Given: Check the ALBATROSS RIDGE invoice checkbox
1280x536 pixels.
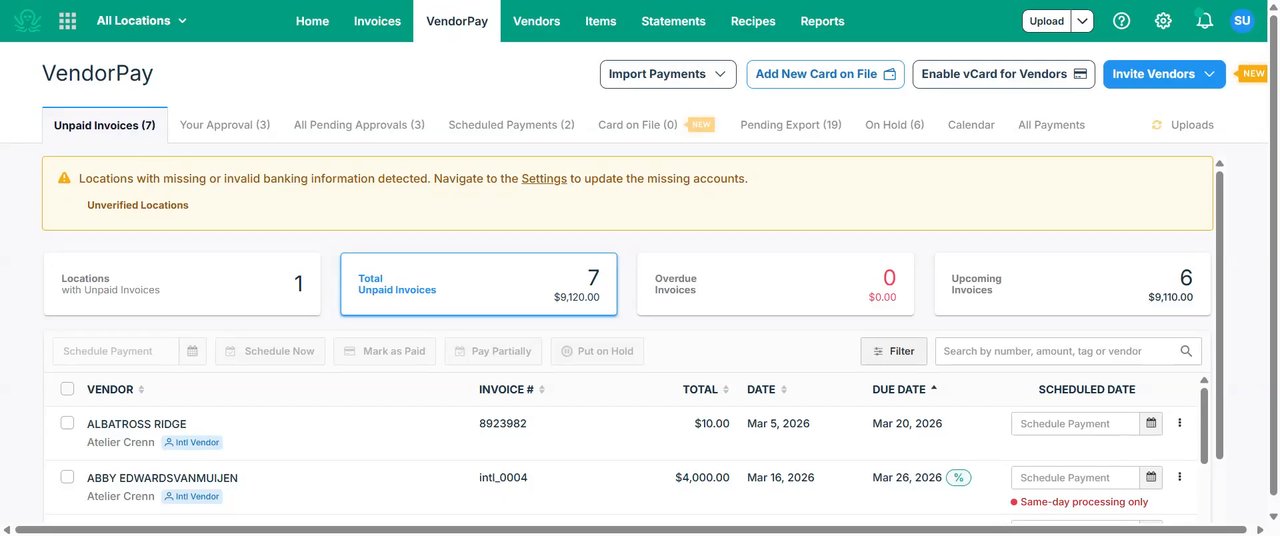Looking at the screenshot, I should click(67, 423).
